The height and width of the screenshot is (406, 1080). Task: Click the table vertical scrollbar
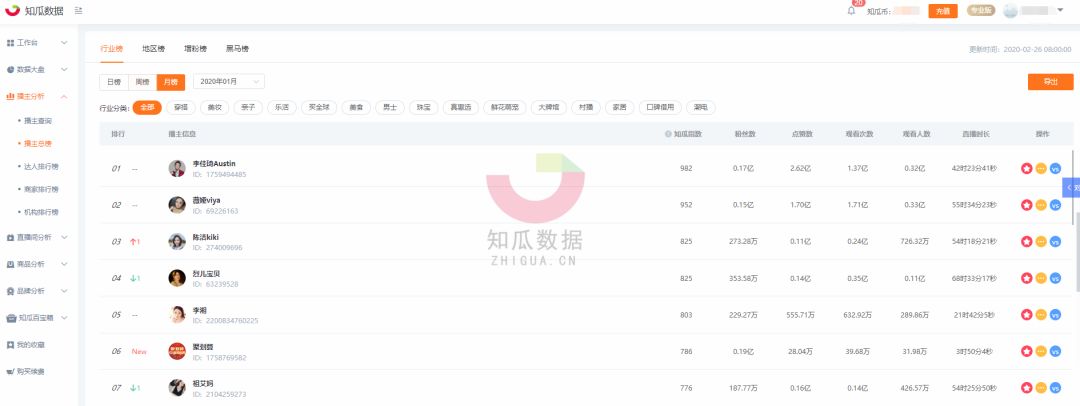point(1071,186)
